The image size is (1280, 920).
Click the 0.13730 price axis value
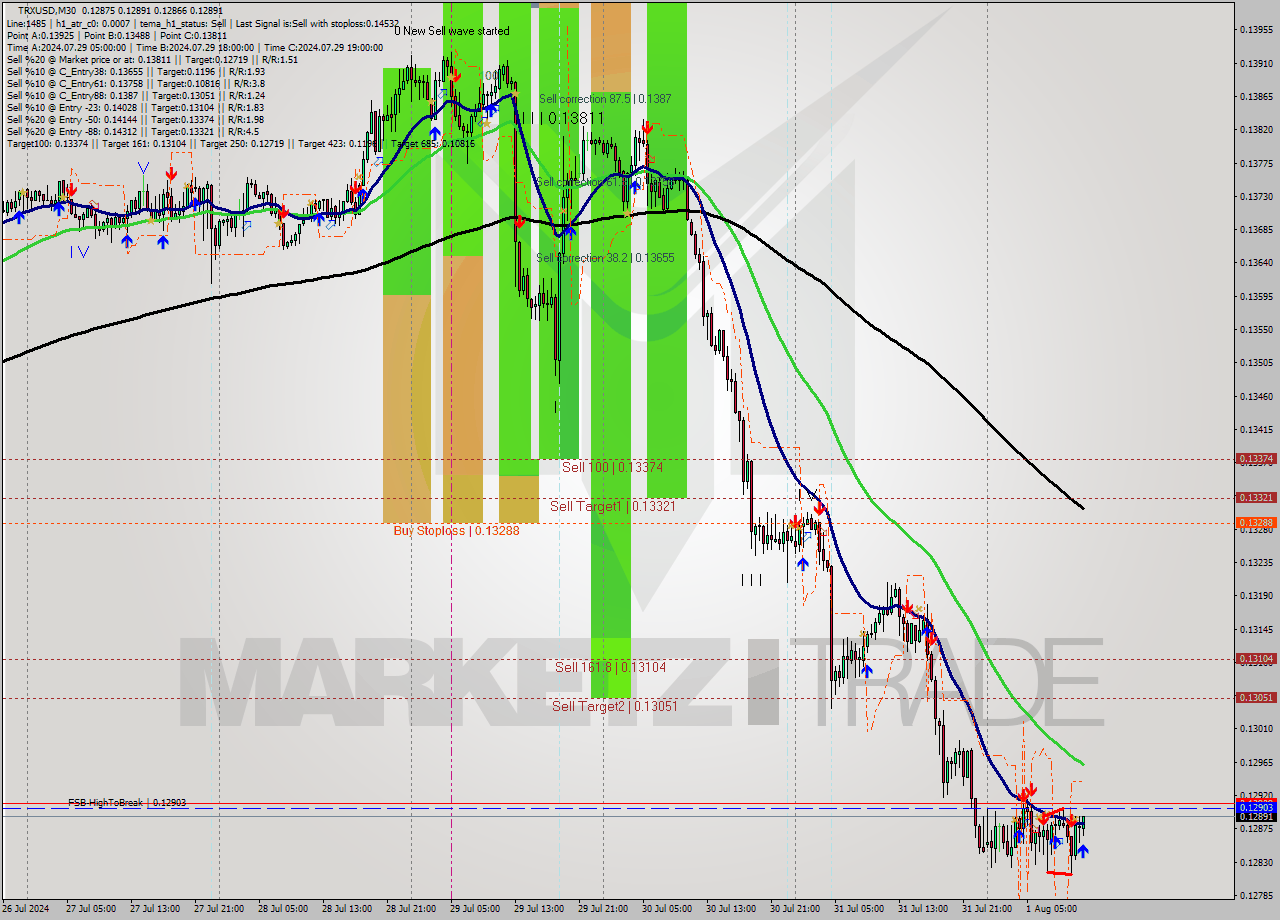[x=1256, y=196]
